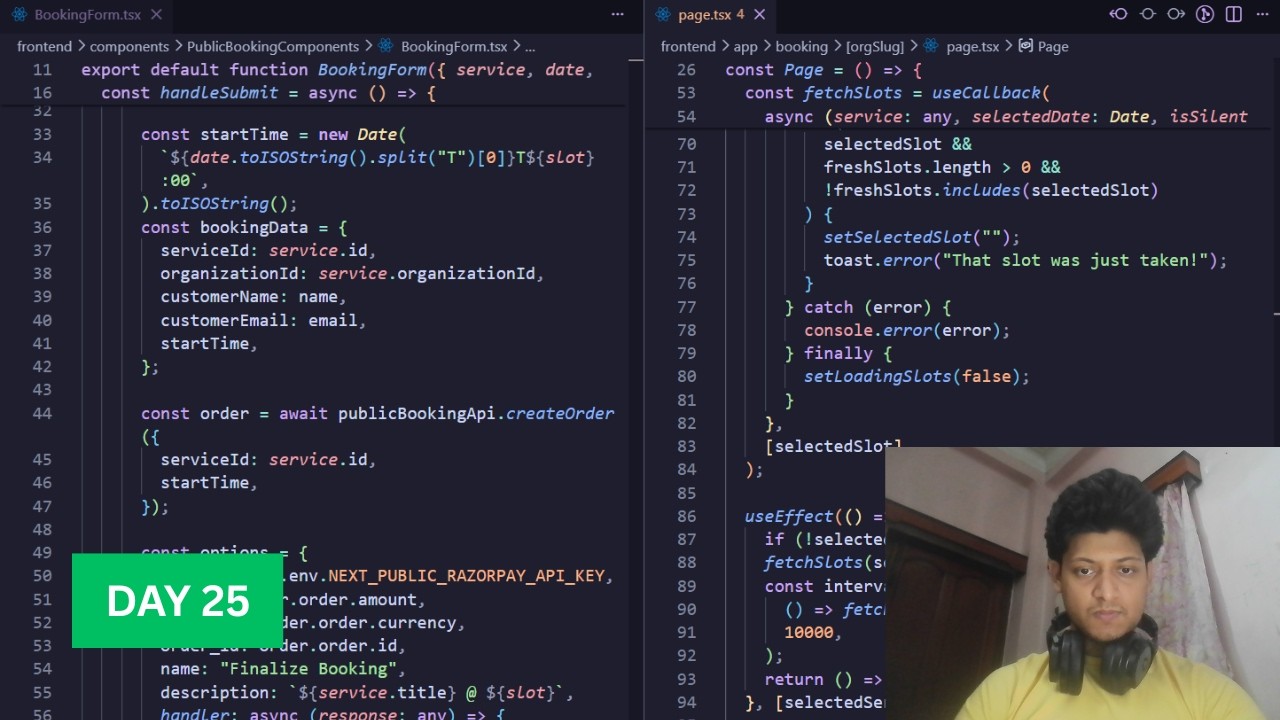Open 'app' breadcrumb segment
The width and height of the screenshot is (1280, 720).
[746, 46]
